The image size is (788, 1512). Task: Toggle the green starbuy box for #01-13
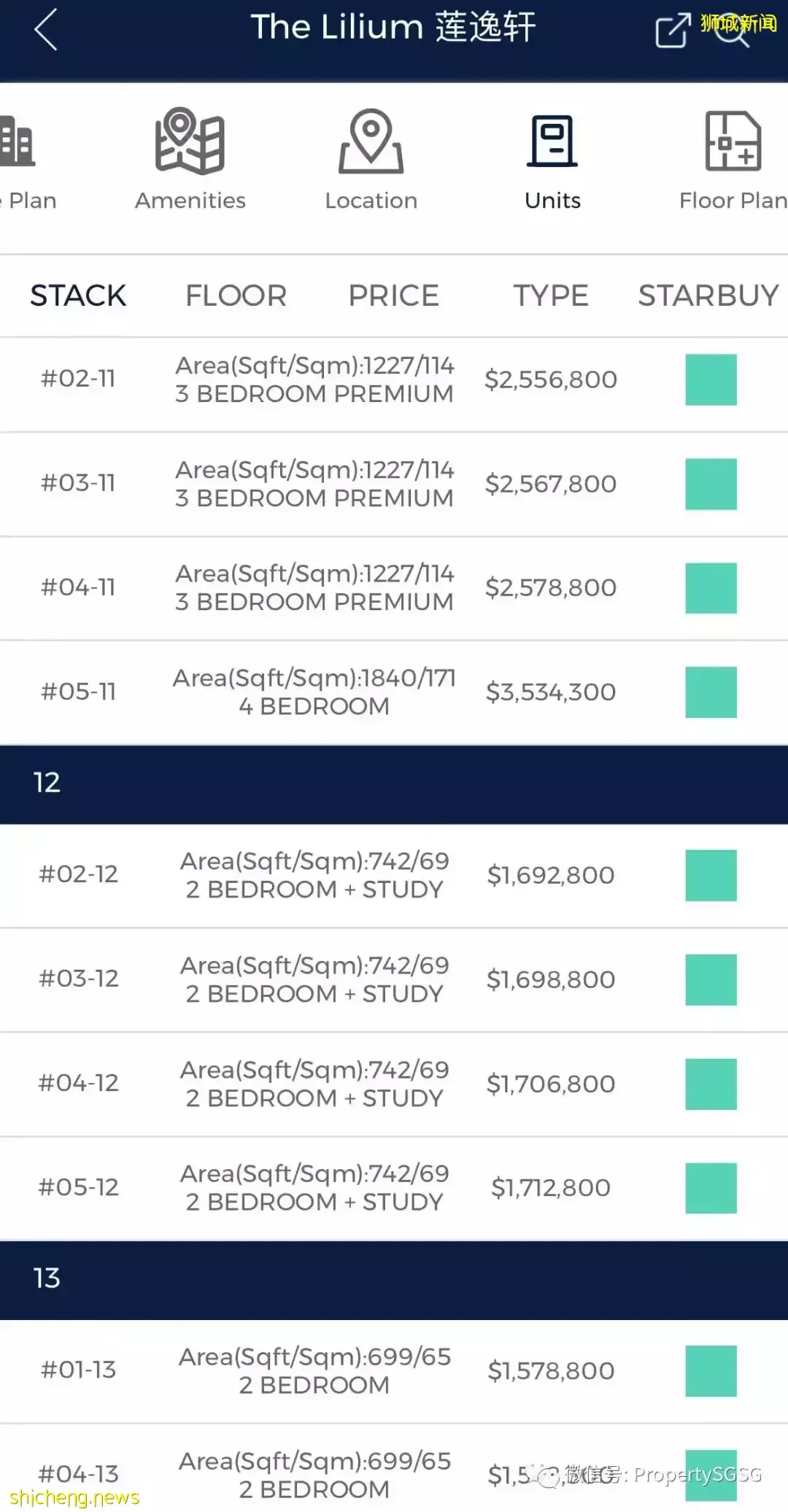pyautogui.click(x=711, y=1370)
